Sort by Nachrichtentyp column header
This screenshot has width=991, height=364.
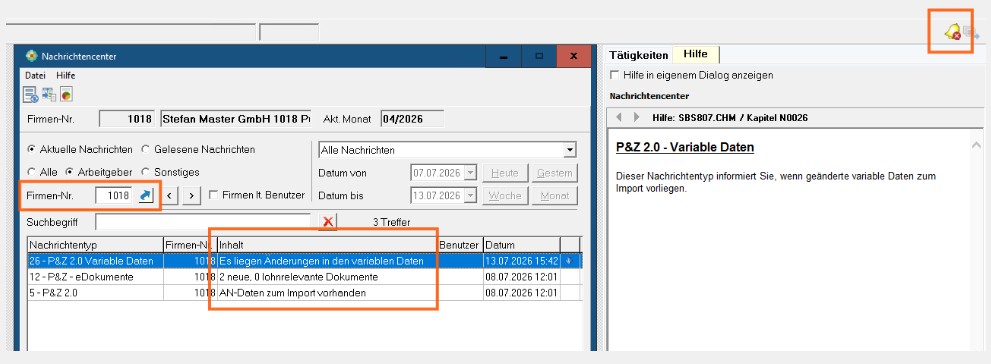[x=95, y=245]
